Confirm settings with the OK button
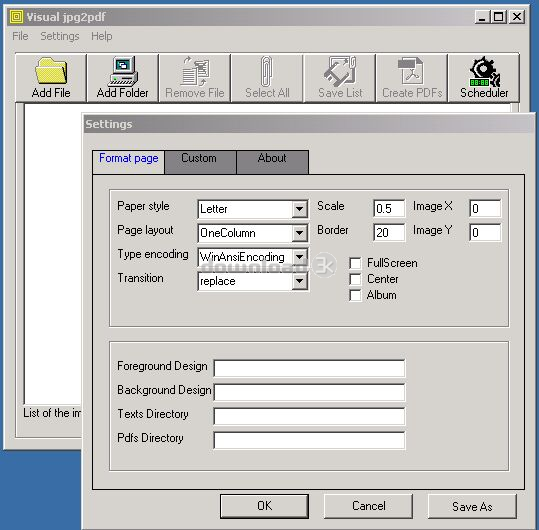The width and height of the screenshot is (539, 530). [x=264, y=506]
